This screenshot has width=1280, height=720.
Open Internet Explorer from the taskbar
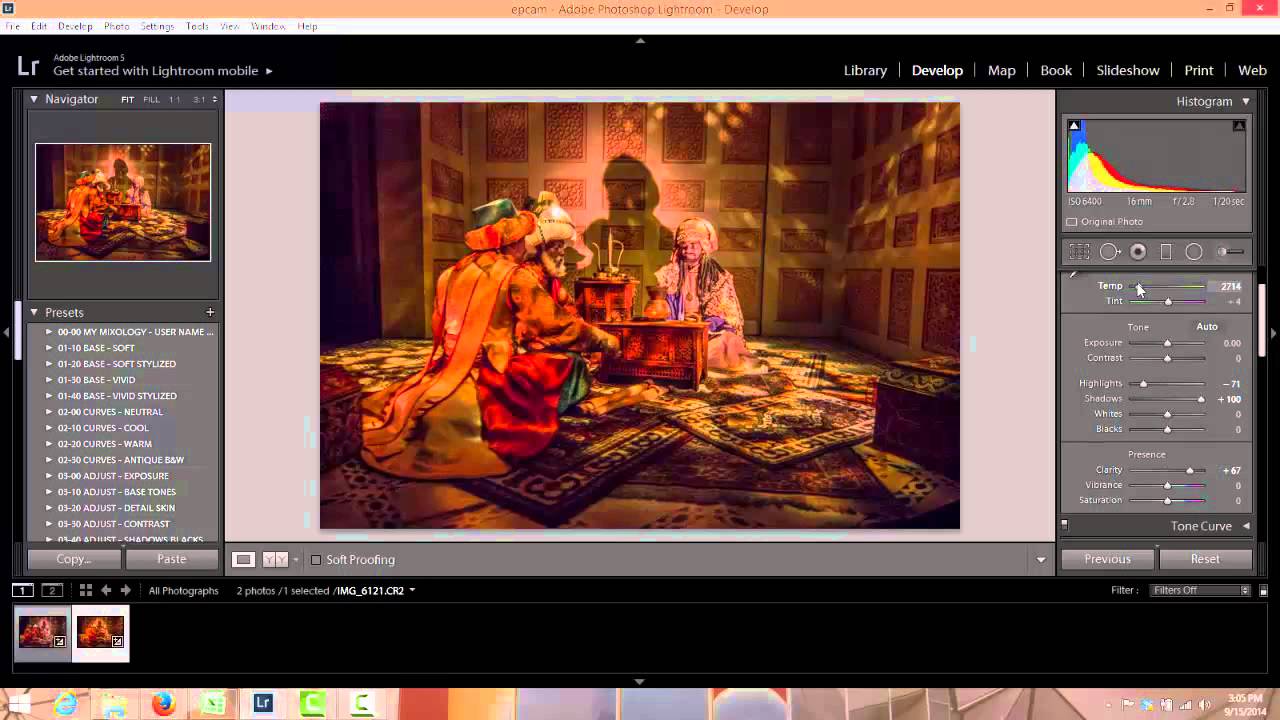(66, 704)
